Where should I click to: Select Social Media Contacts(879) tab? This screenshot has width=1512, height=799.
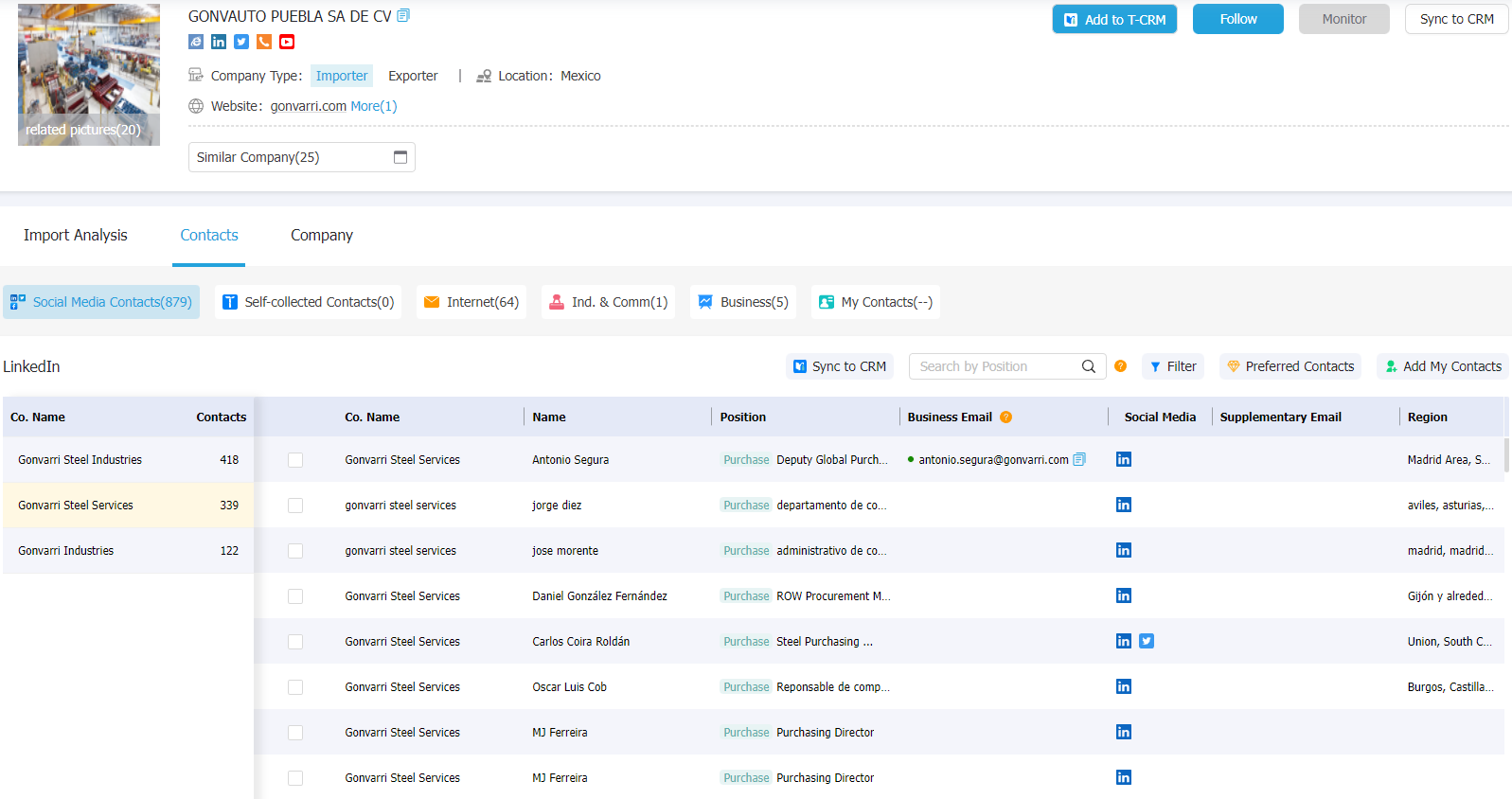coord(101,302)
